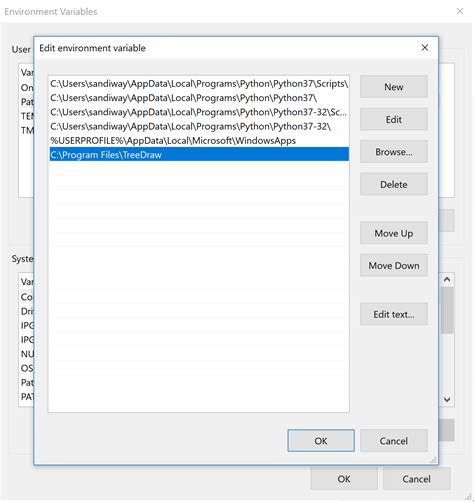This screenshot has height=502, width=474.
Task: Click Cancel in Environment Variables window
Action: (416, 479)
